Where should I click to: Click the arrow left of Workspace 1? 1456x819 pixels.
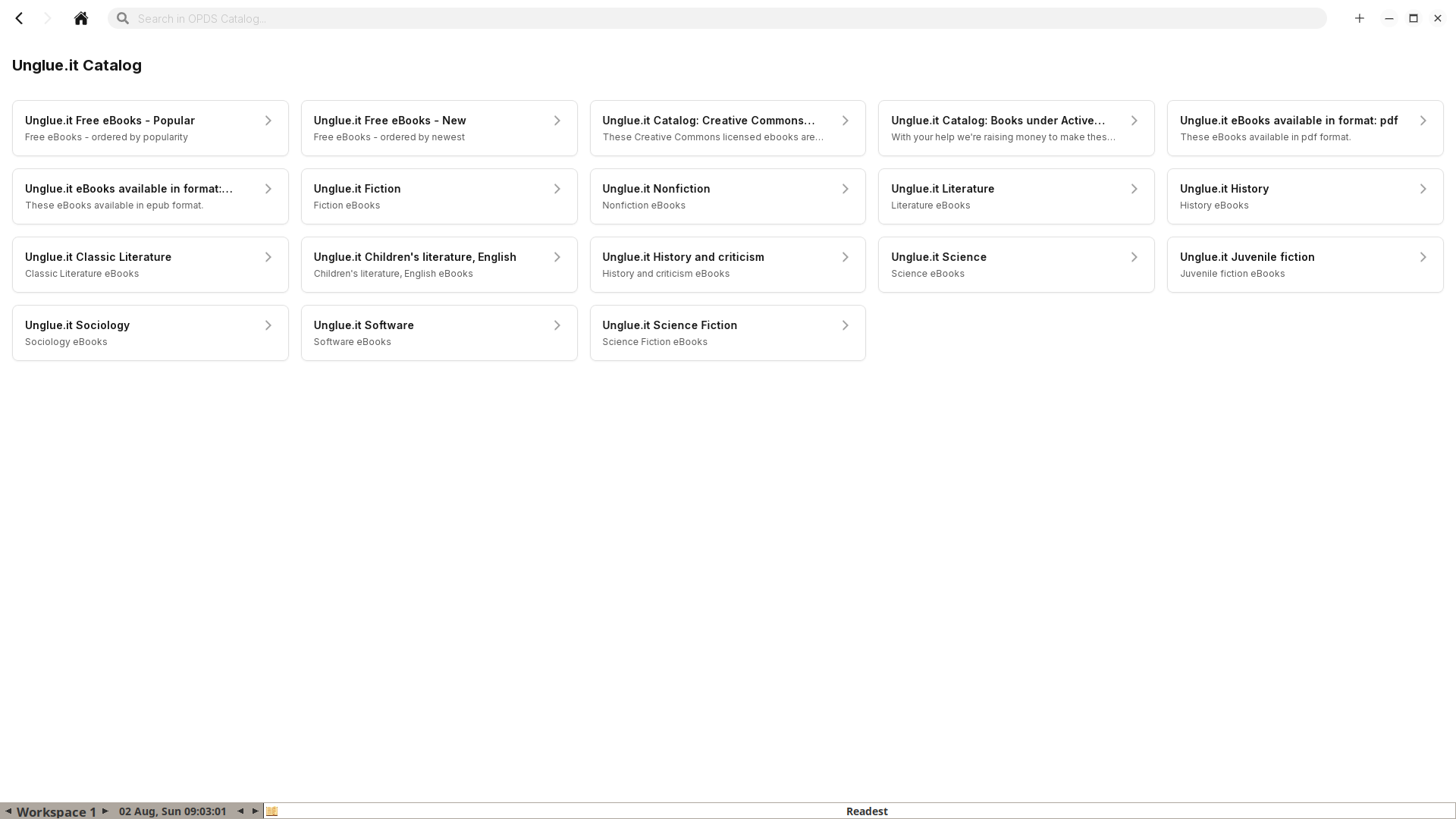coord(8,811)
